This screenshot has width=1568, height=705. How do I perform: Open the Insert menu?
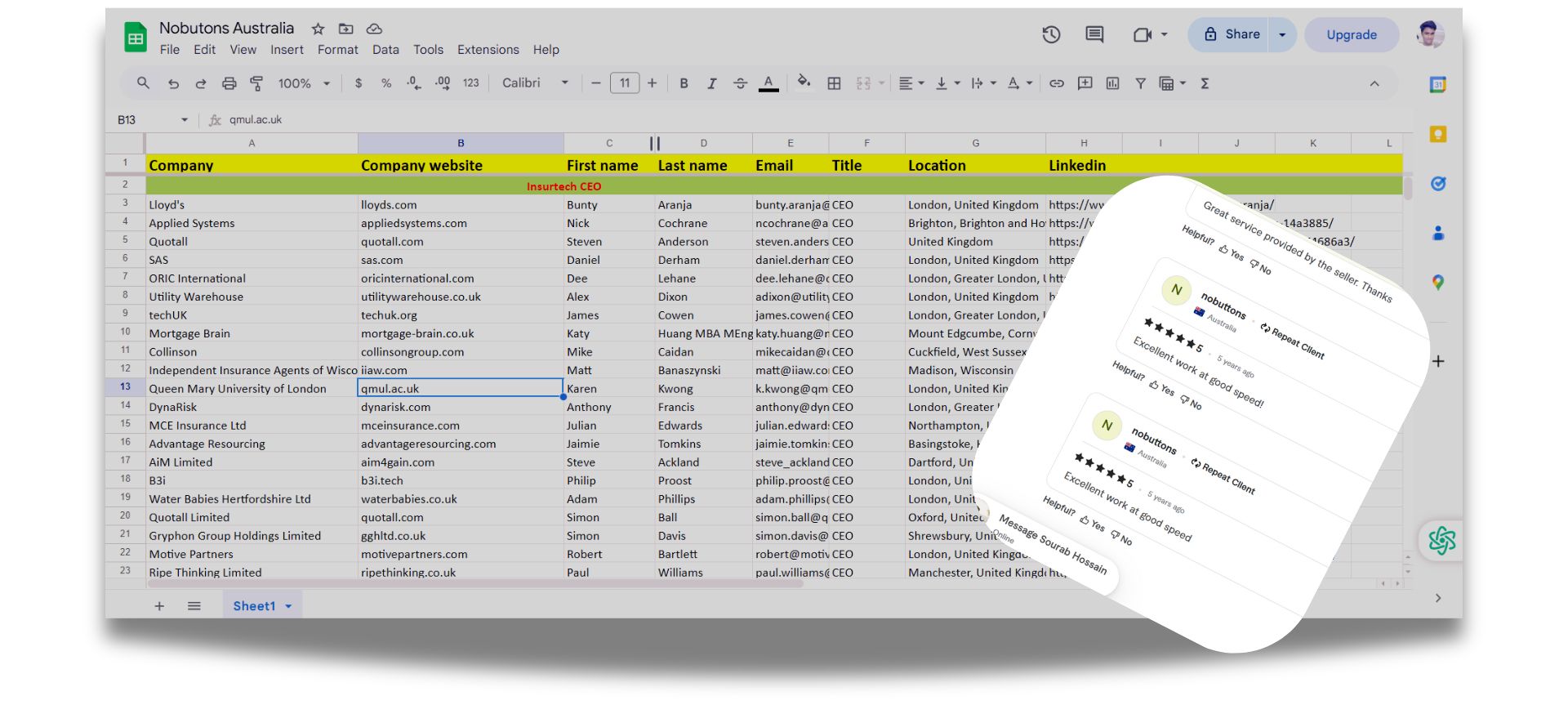point(287,50)
